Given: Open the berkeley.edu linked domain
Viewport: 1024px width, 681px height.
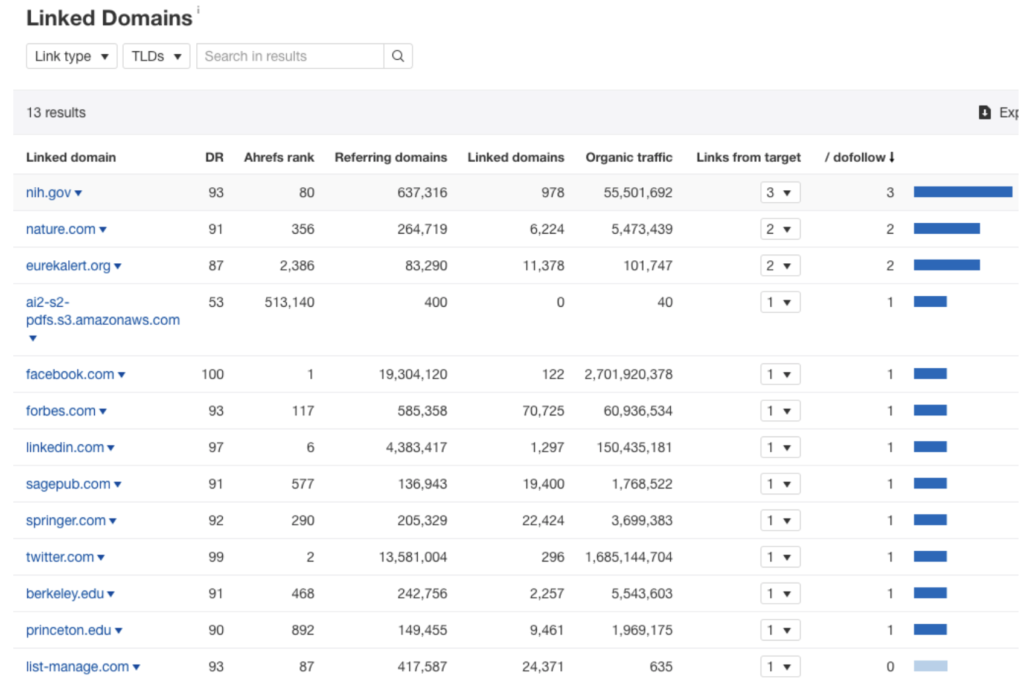Looking at the screenshot, I should tap(65, 594).
